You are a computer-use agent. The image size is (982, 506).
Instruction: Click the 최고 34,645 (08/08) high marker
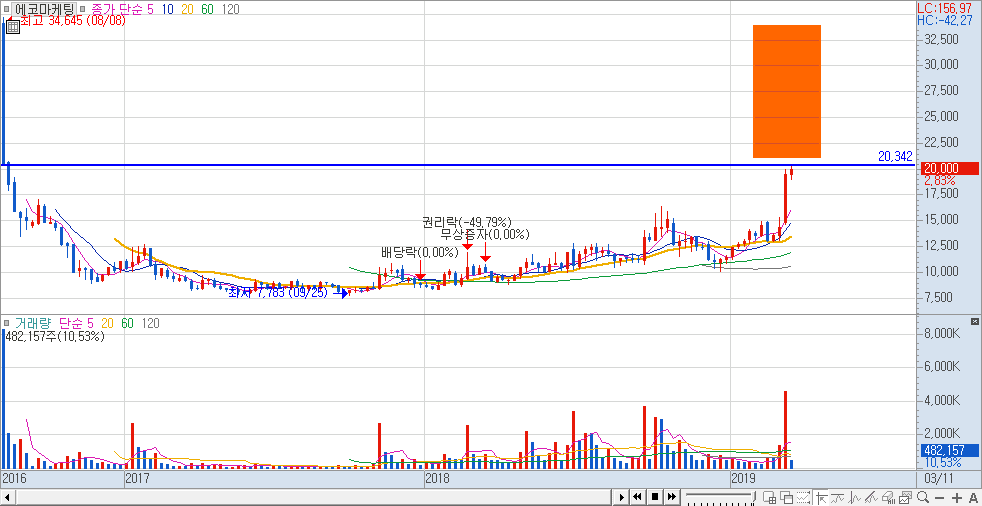click(72, 21)
